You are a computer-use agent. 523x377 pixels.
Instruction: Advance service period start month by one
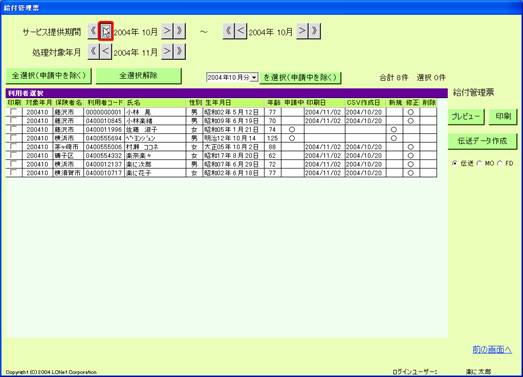pos(167,31)
